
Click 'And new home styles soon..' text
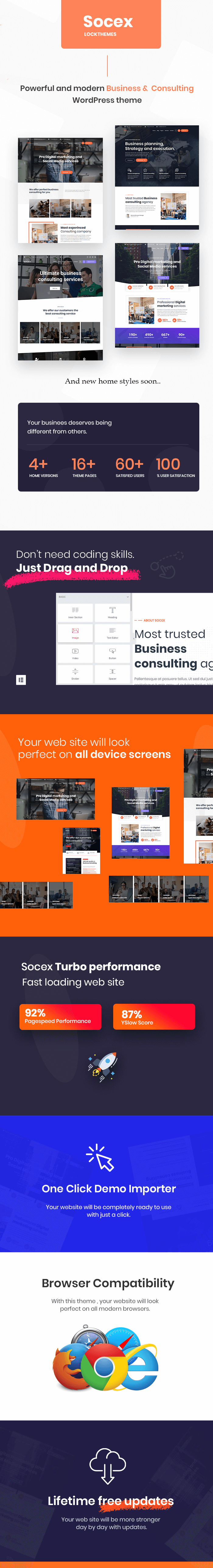[113, 381]
